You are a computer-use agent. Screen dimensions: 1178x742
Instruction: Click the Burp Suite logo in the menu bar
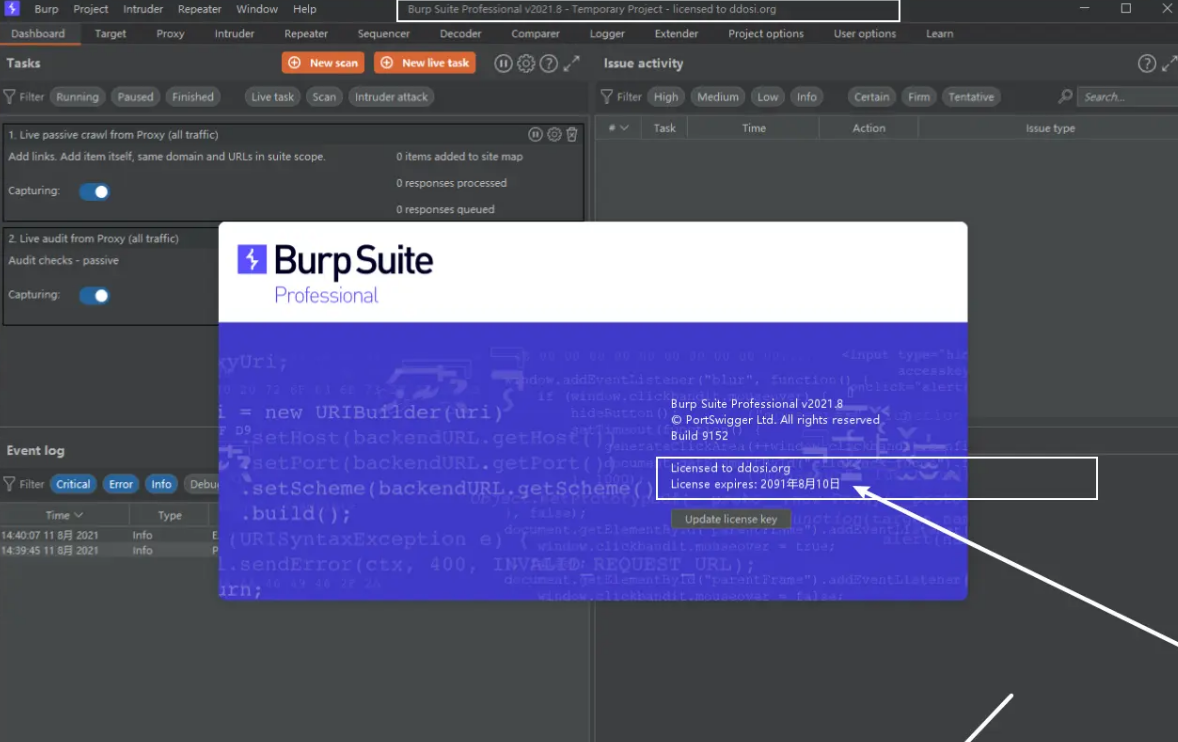pos(12,8)
